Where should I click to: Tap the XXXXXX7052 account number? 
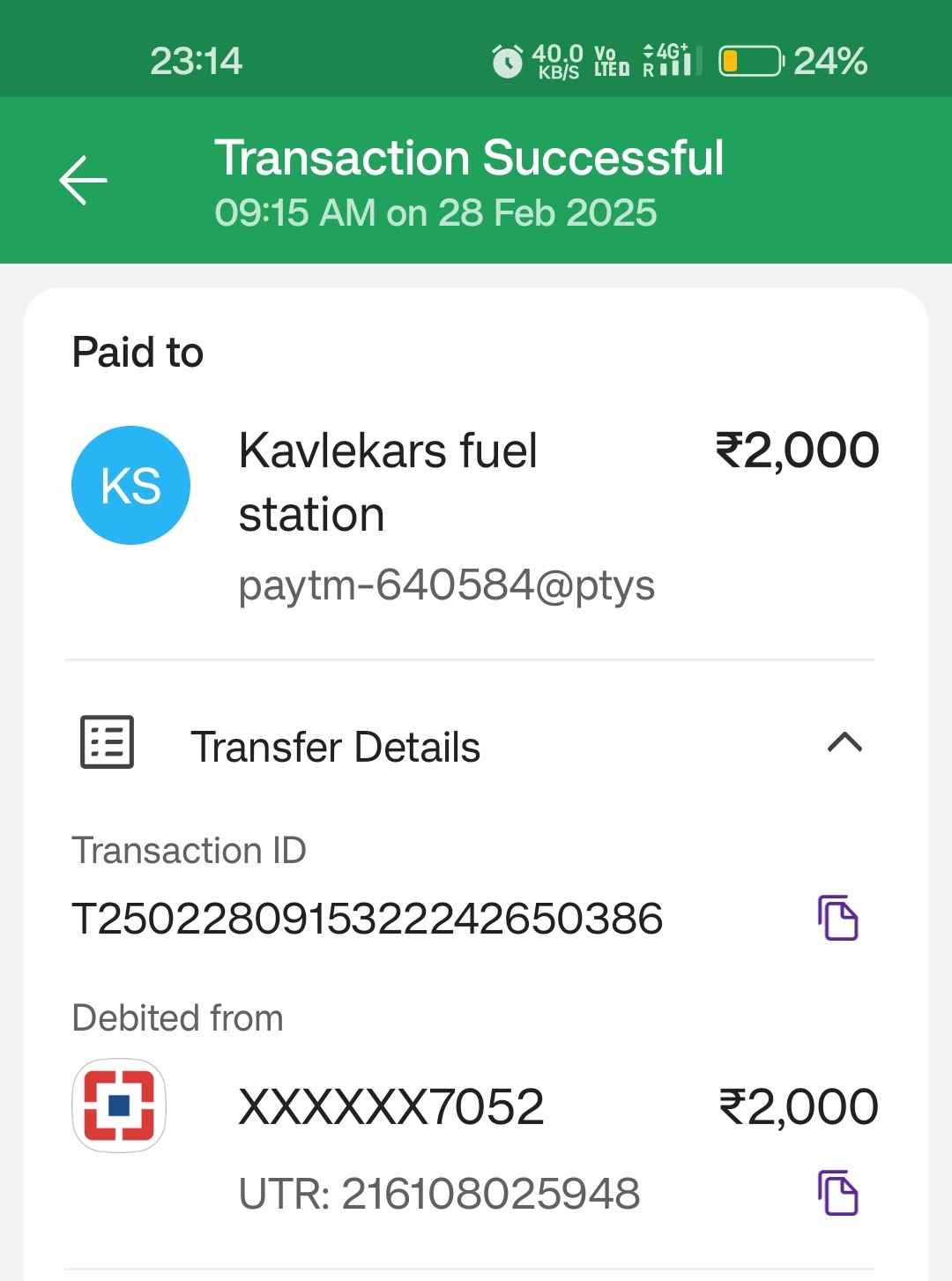click(391, 1106)
